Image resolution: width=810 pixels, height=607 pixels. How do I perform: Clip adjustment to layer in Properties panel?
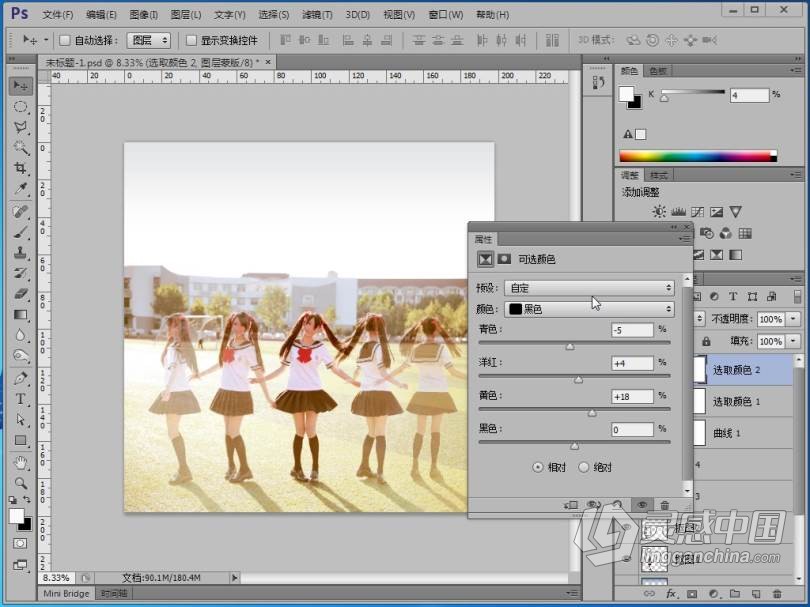[571, 505]
